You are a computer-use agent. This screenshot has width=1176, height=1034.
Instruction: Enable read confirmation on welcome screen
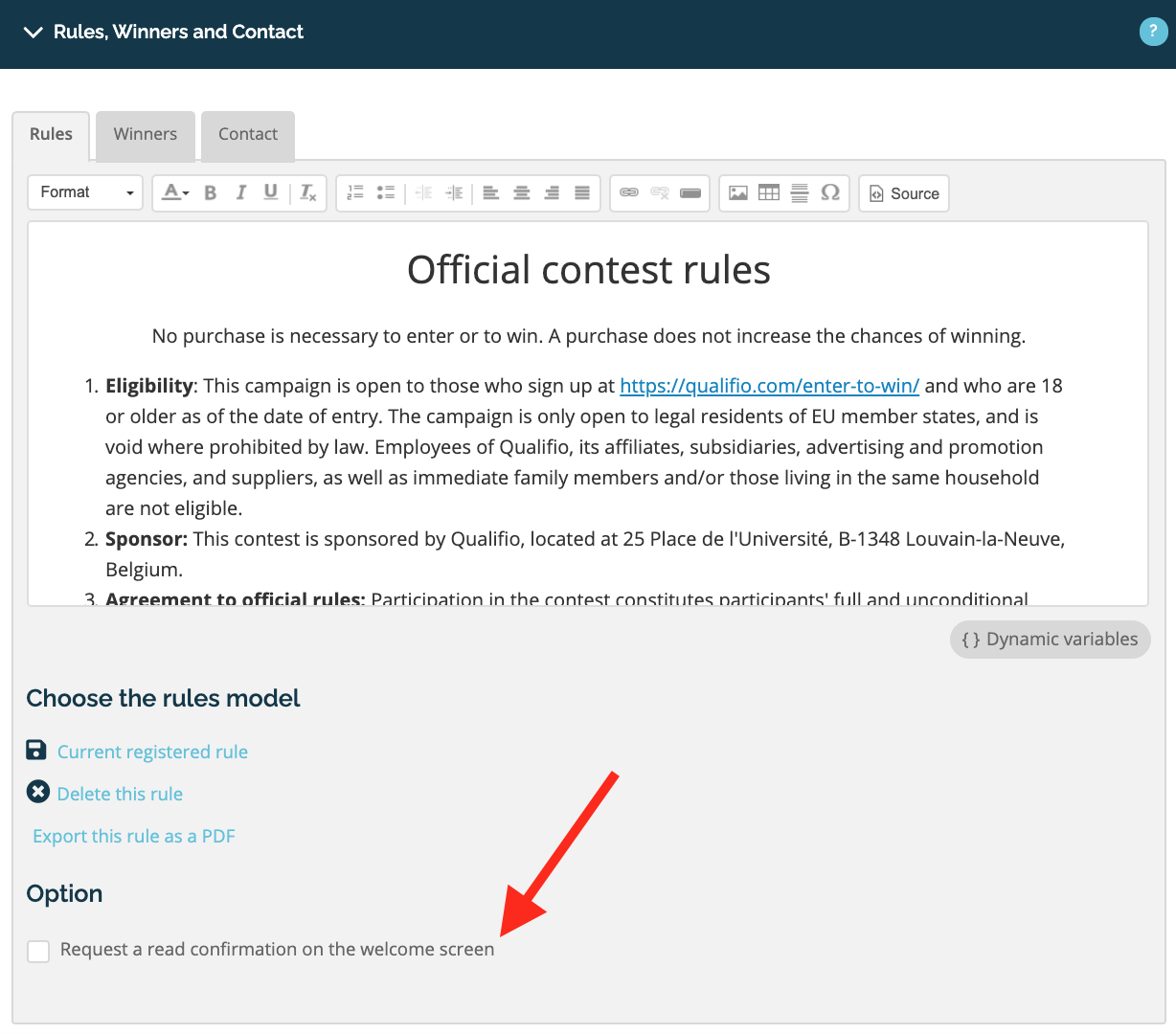[38, 951]
